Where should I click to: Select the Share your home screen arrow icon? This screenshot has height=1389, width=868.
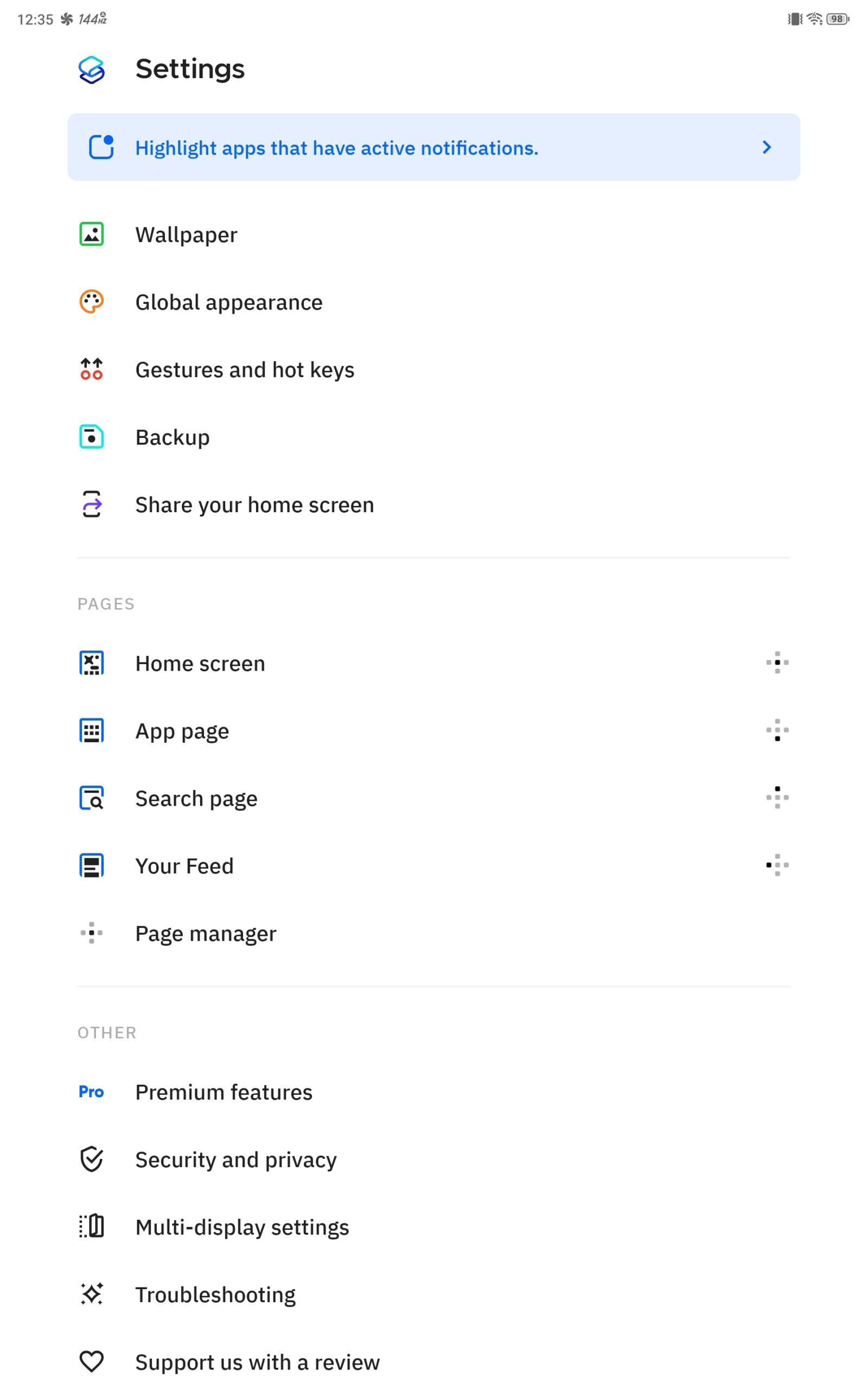(91, 505)
